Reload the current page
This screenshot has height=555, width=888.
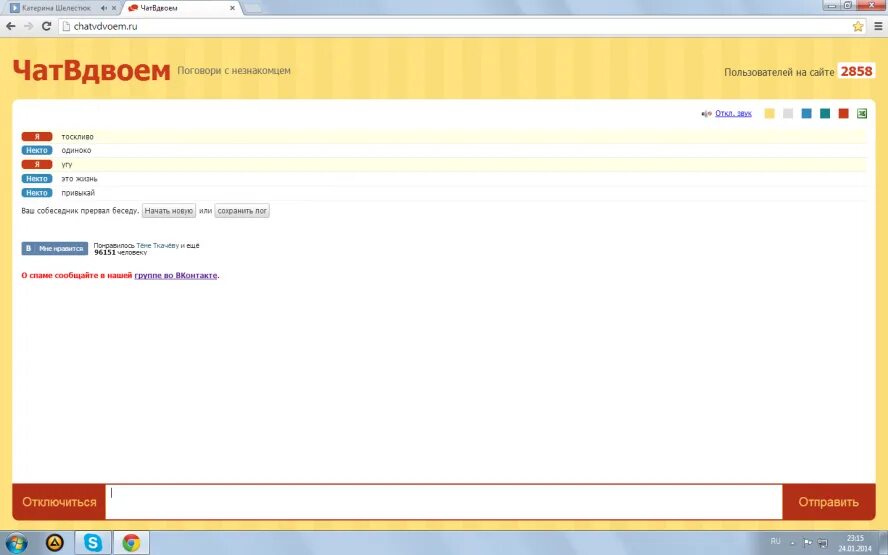tap(46, 26)
